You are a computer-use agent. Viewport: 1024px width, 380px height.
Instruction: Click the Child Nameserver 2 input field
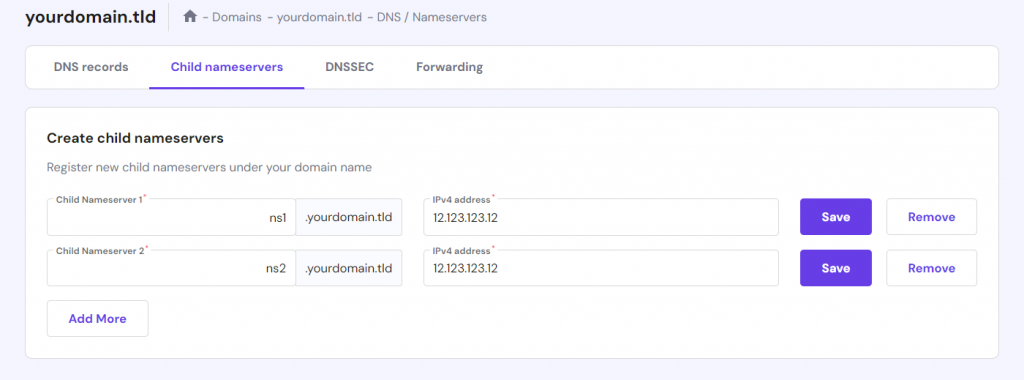(x=171, y=268)
